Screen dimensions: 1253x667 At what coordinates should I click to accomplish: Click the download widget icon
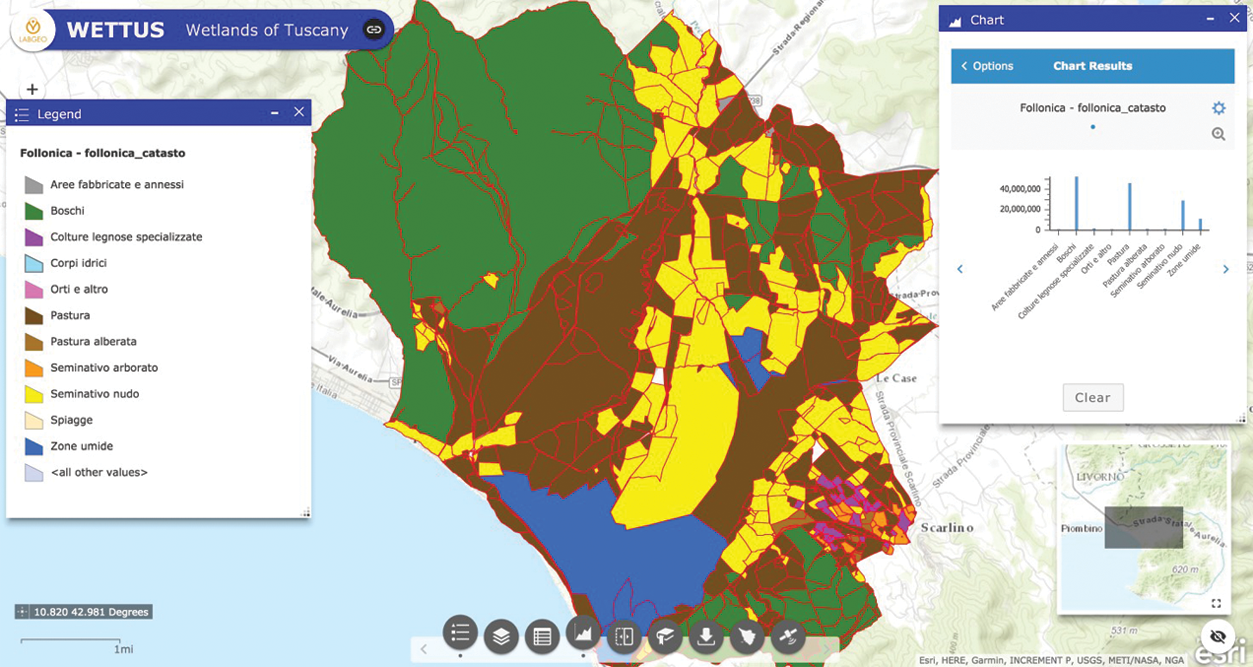click(706, 636)
